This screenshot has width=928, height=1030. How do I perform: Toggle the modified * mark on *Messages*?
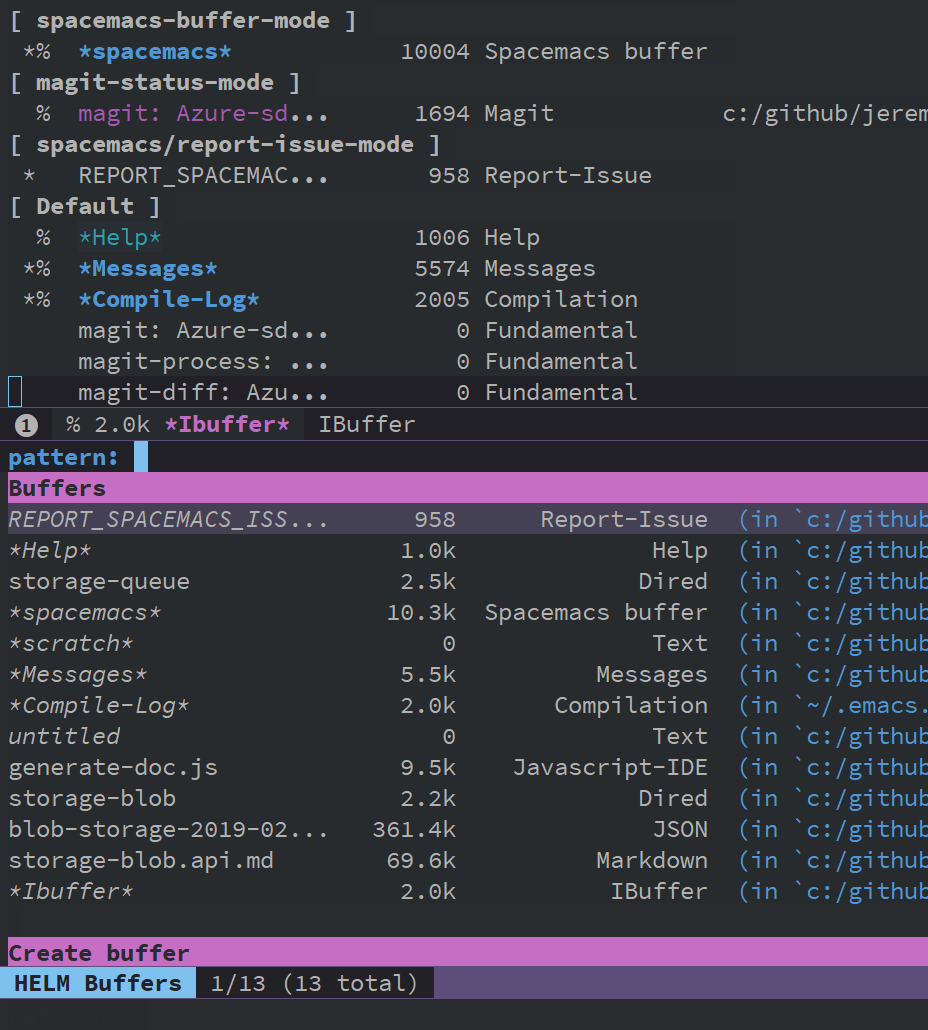point(28,268)
